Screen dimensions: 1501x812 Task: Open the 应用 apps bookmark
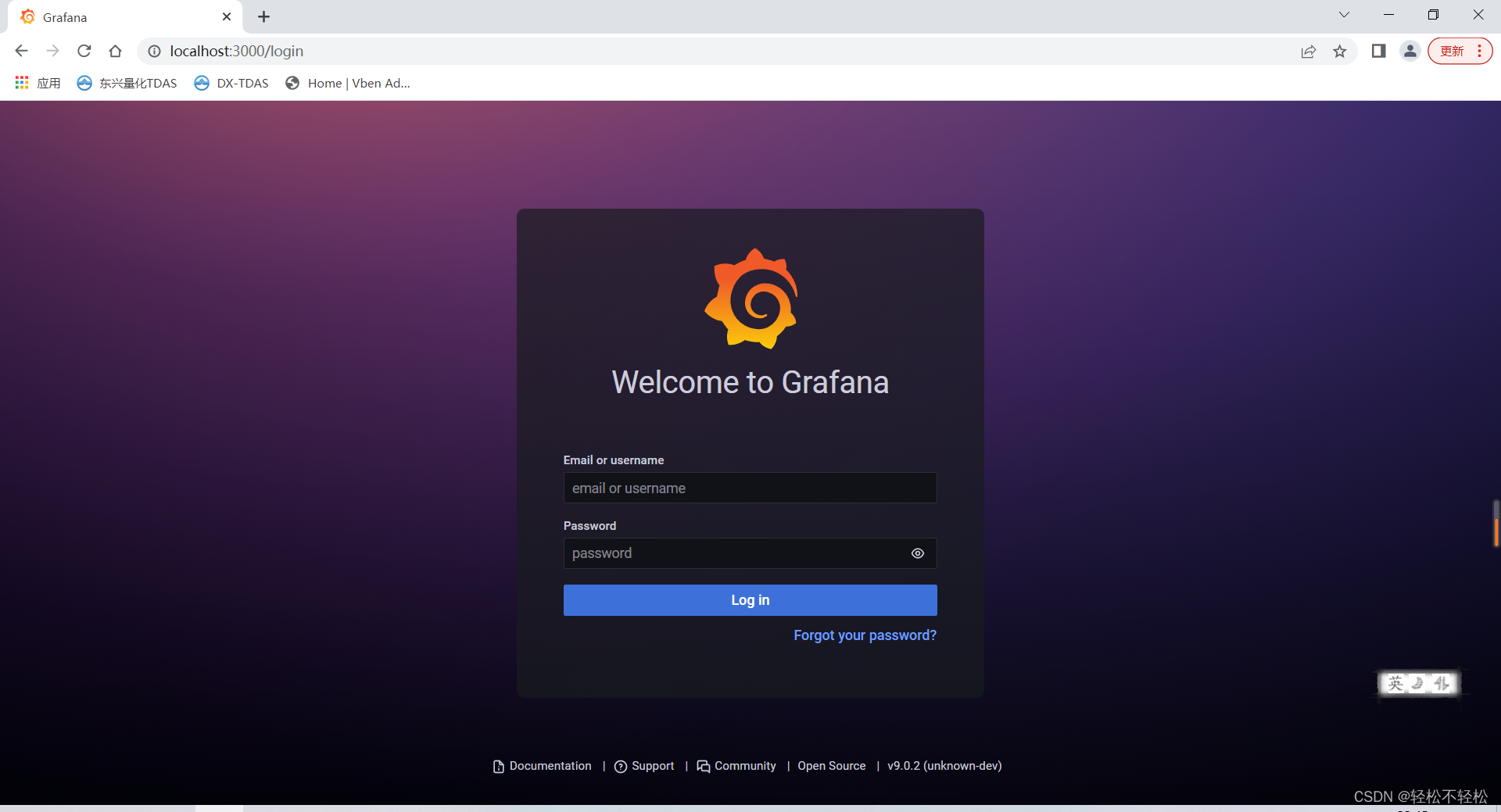pyautogui.click(x=38, y=83)
